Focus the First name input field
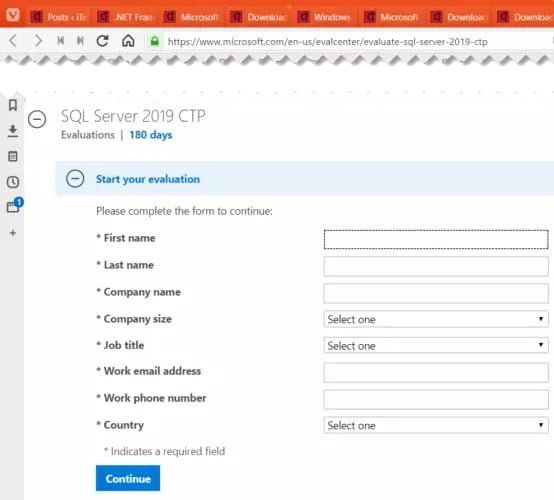The image size is (554, 500). [436, 239]
